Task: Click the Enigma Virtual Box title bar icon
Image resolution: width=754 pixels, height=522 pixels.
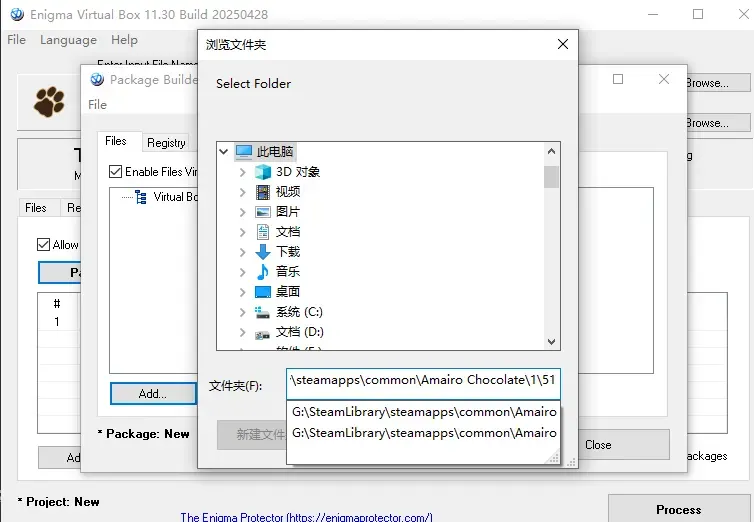Action: [x=17, y=14]
